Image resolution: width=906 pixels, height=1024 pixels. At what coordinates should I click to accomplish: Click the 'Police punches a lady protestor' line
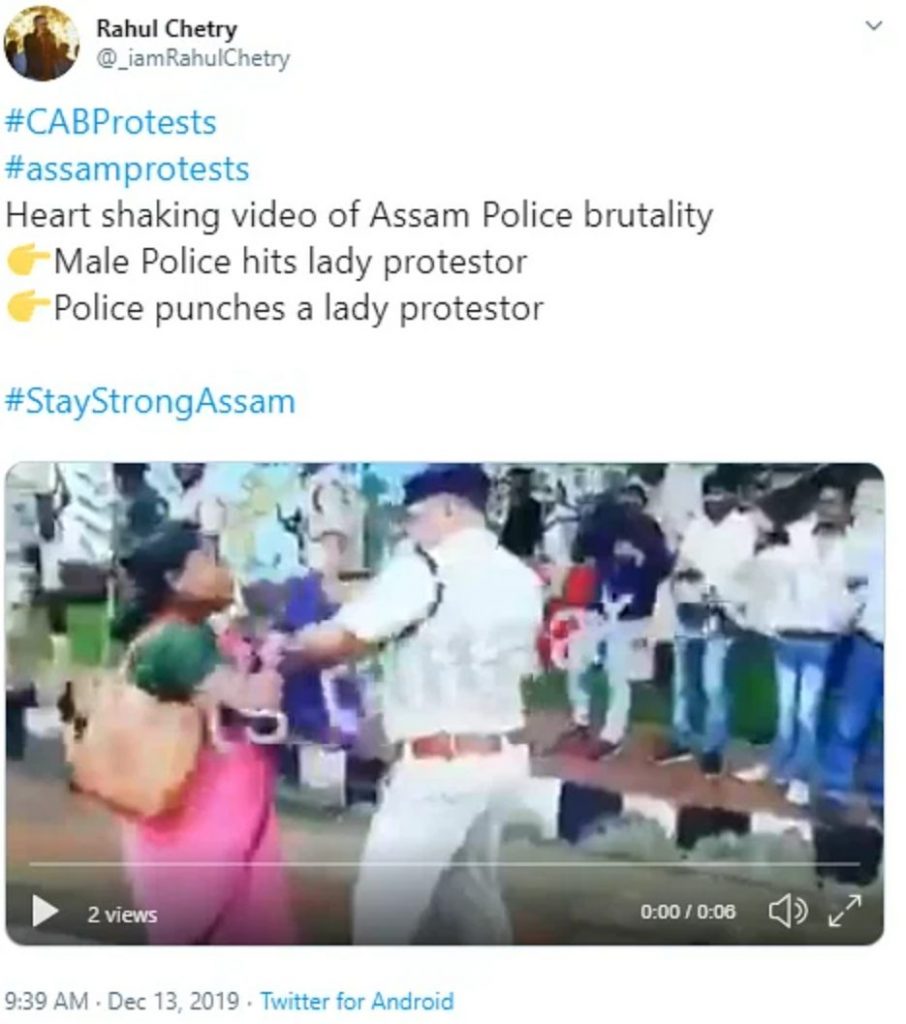[x=298, y=308]
